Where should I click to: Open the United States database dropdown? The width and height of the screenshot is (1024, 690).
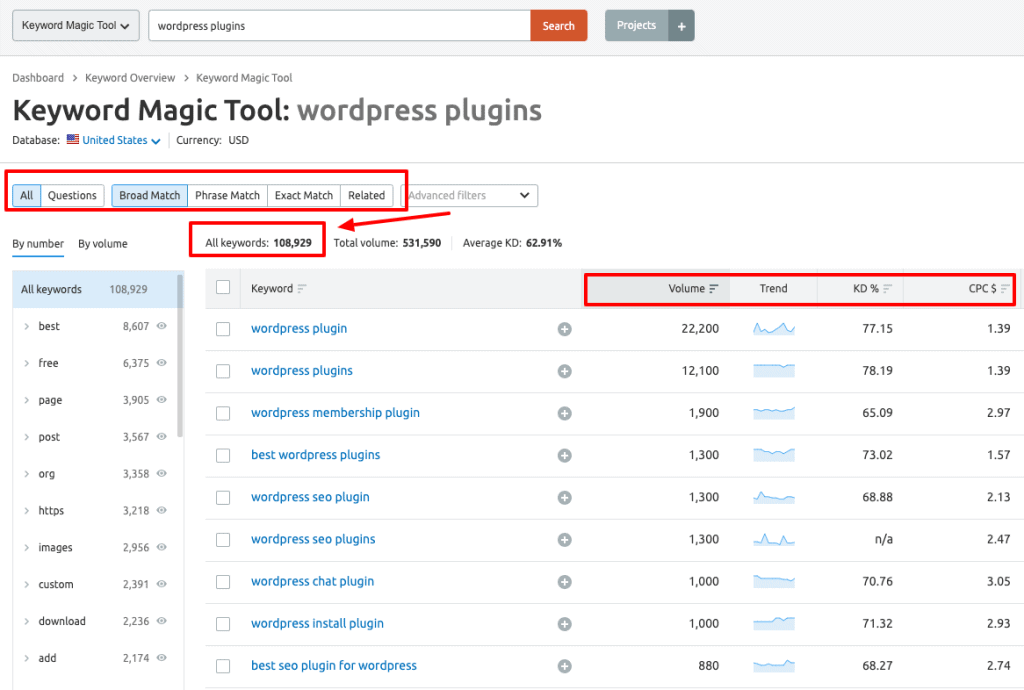click(x=120, y=140)
